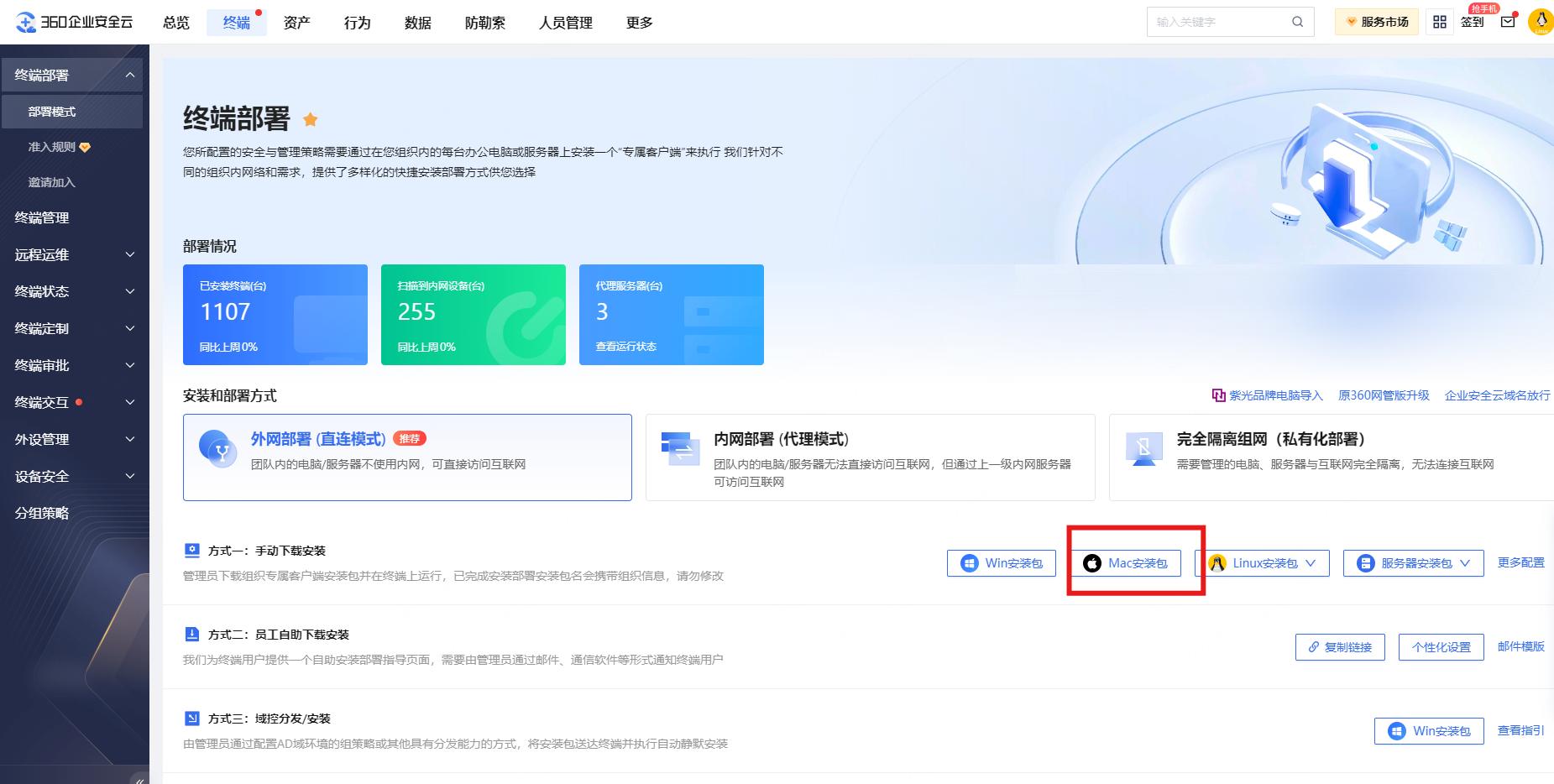Click the 方式三 域控分发 icon
1554x784 pixels.
(192, 718)
